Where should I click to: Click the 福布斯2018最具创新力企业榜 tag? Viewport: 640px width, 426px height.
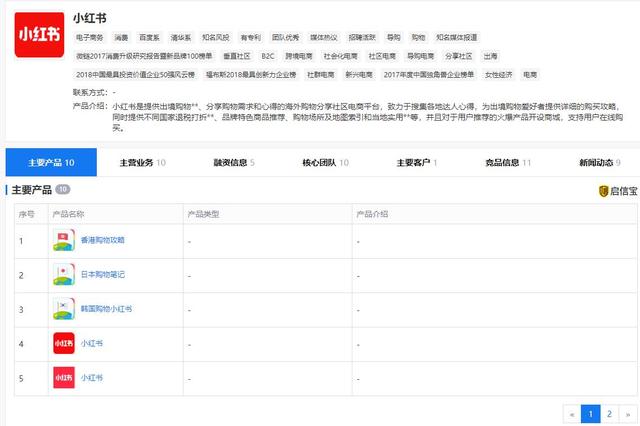click(251, 75)
